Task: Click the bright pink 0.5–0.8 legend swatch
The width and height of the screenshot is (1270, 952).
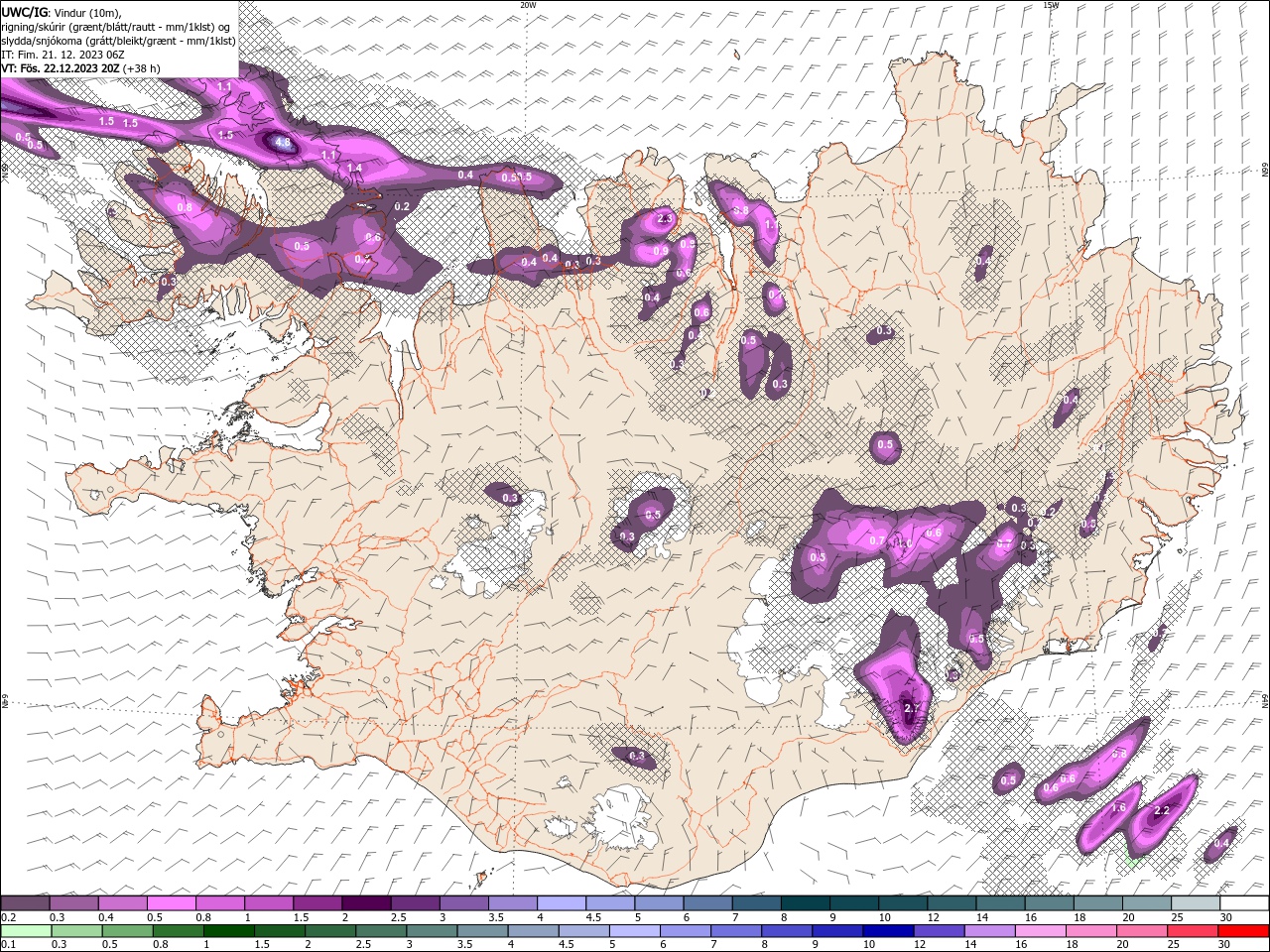Action: [x=171, y=903]
